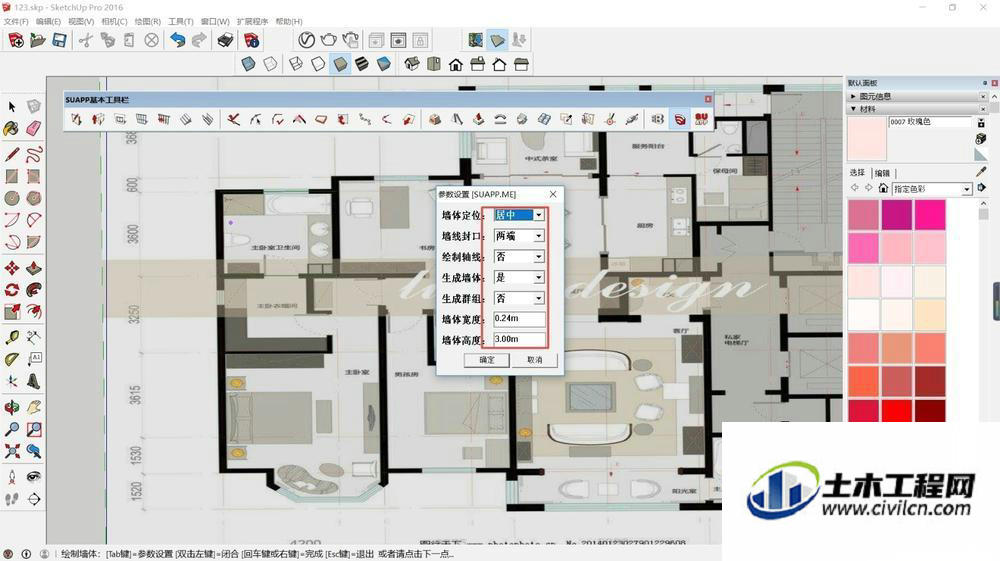
Task: Select the Zoom magnifier tool
Action: (x=11, y=429)
